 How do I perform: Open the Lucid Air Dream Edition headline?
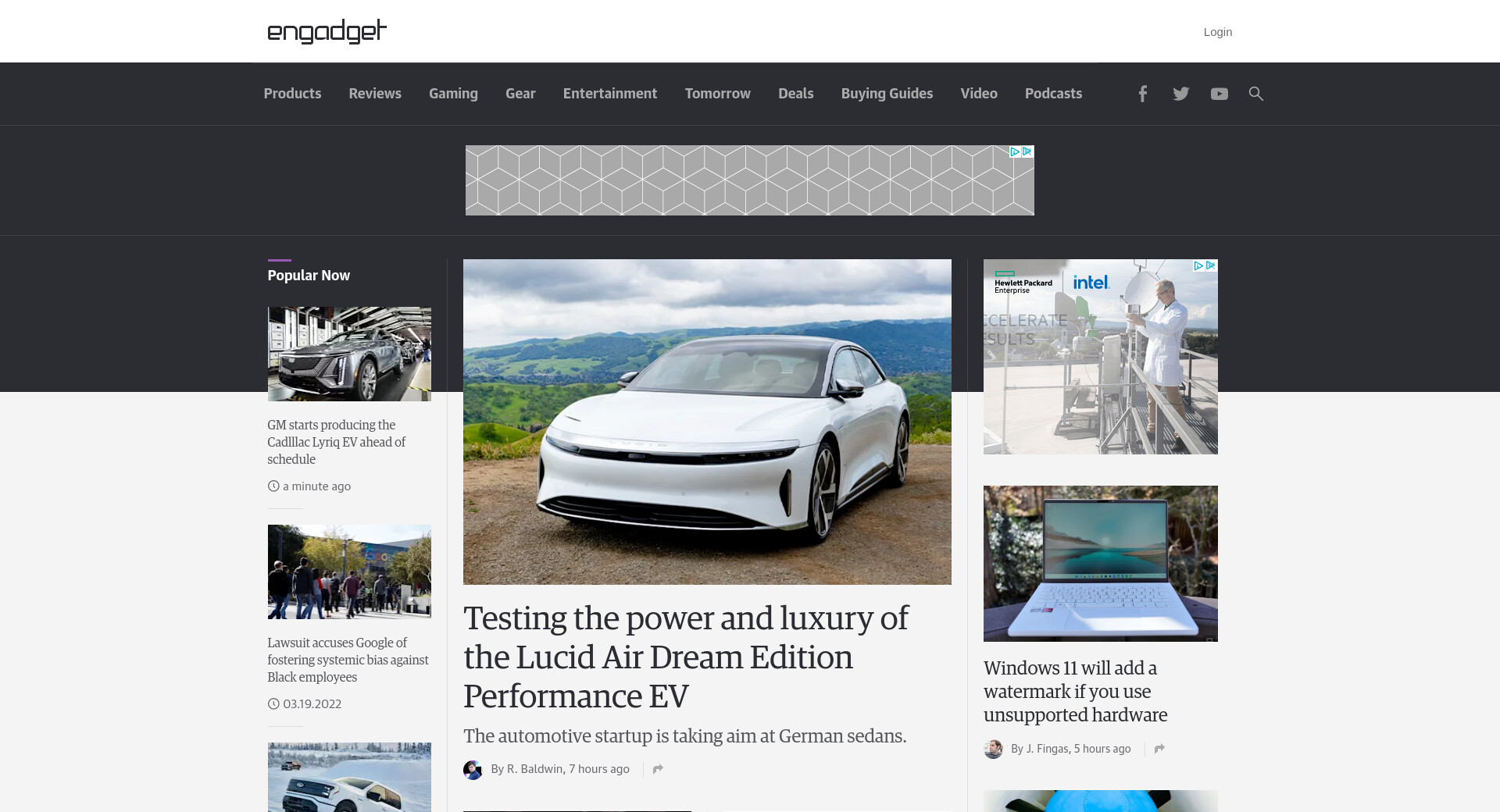(686, 657)
